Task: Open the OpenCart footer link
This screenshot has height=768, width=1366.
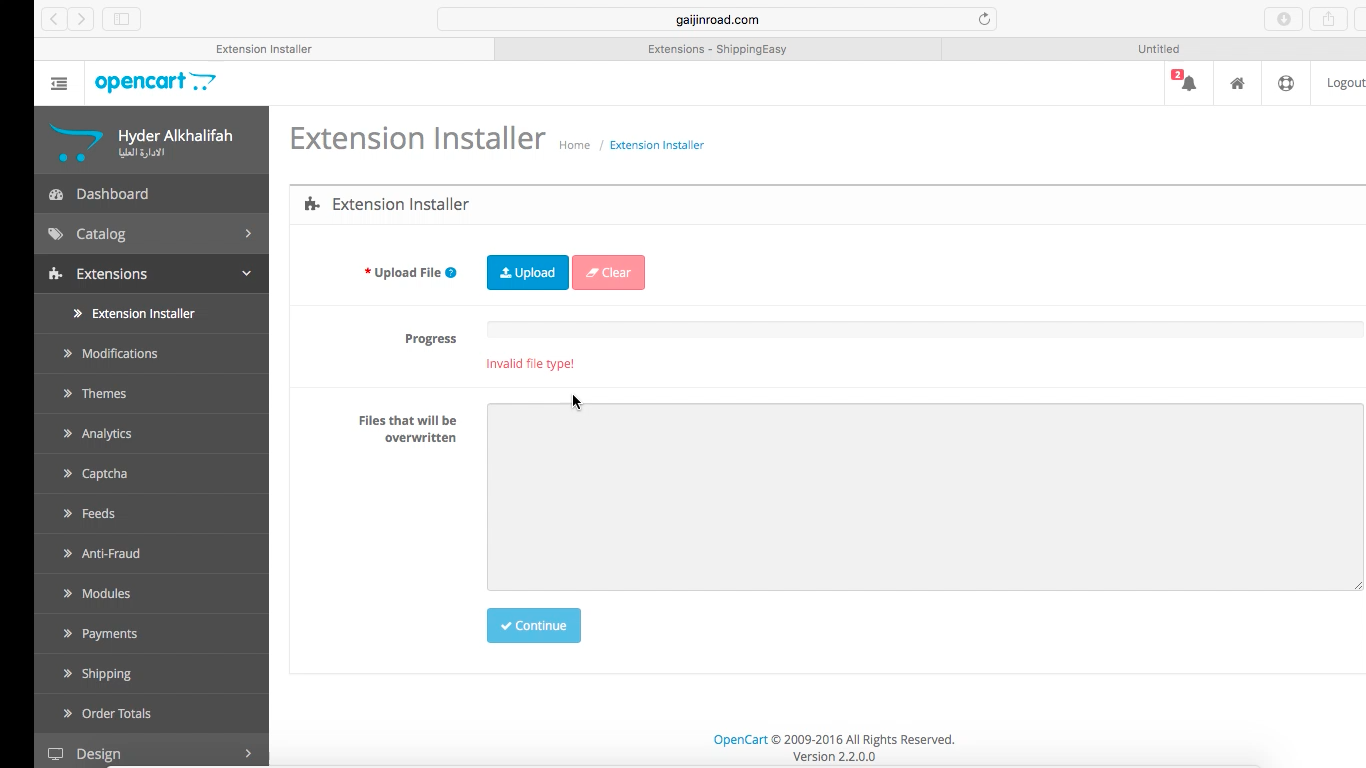Action: pyautogui.click(x=741, y=740)
